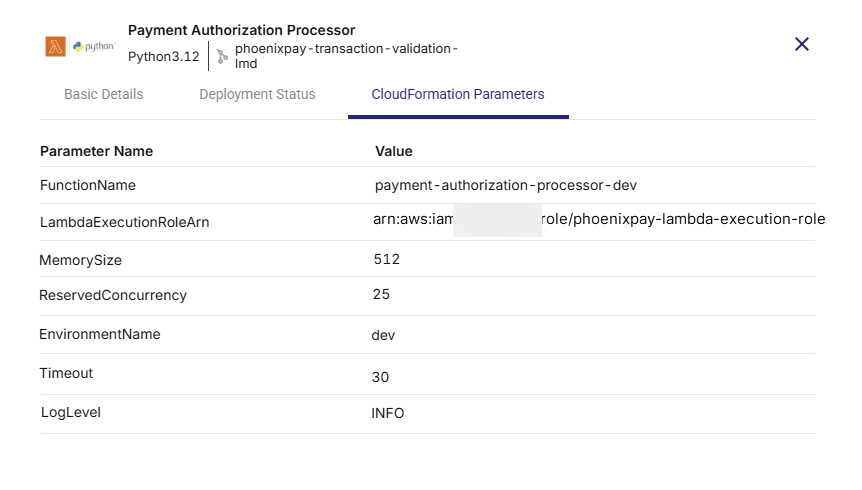Click the Parameter Name column header
862x490 pixels.
point(96,151)
